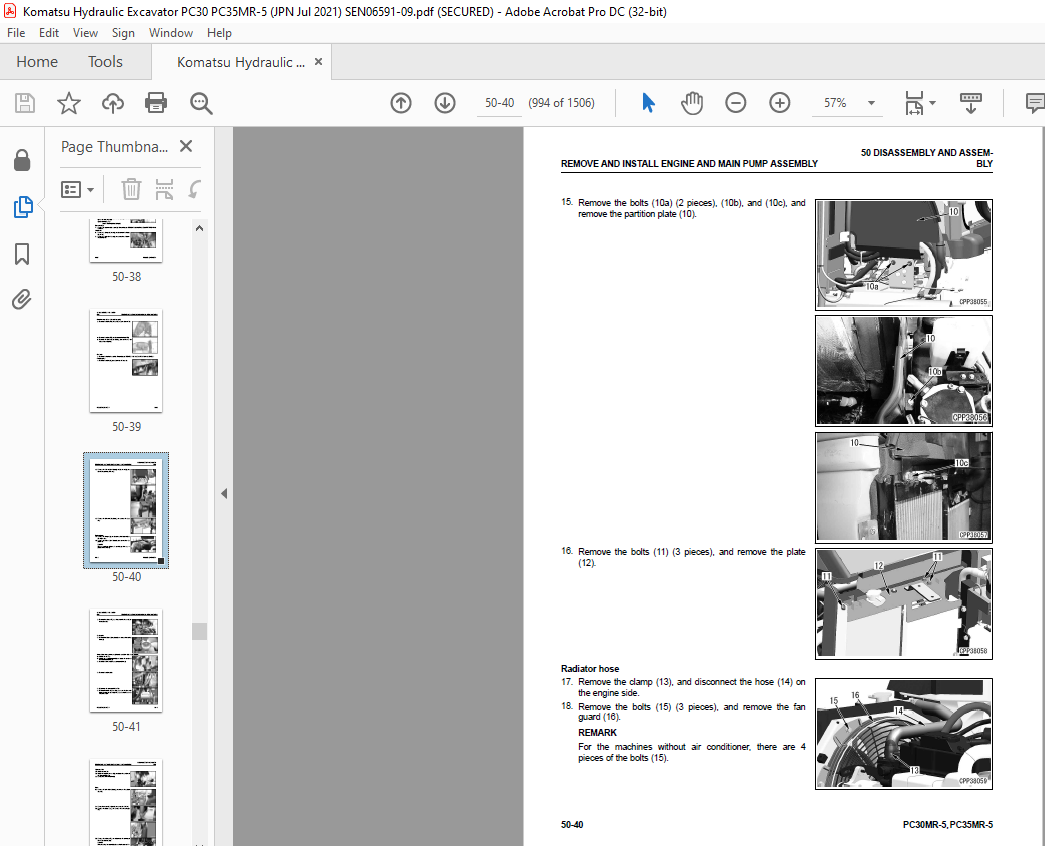The image size is (1045, 846).
Task: Open the View menu
Action: point(85,33)
